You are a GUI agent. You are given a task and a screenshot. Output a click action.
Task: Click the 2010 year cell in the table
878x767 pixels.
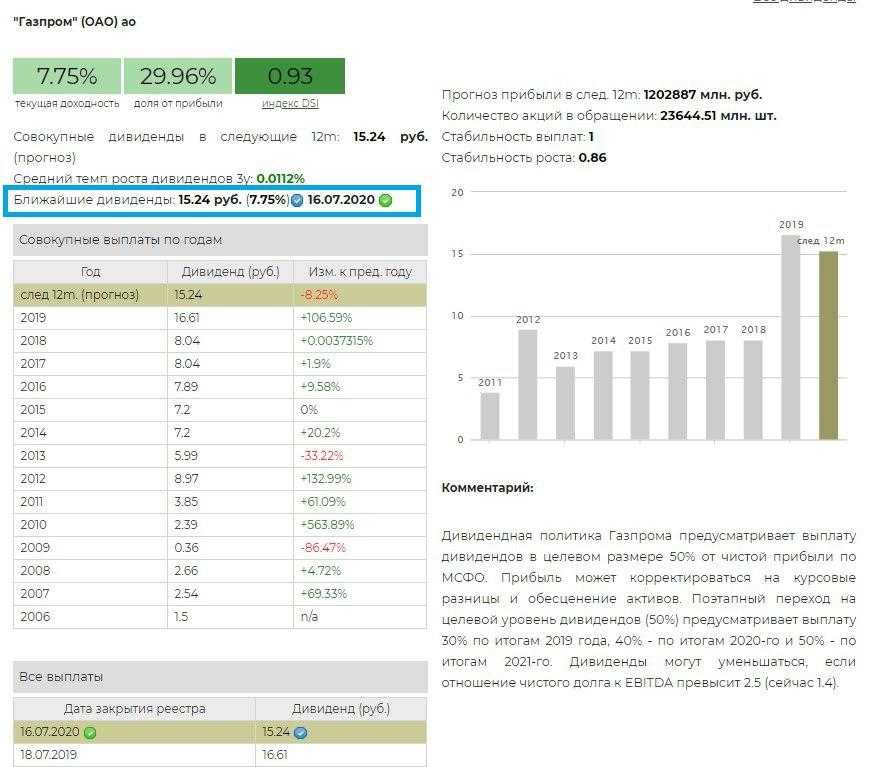point(34,525)
